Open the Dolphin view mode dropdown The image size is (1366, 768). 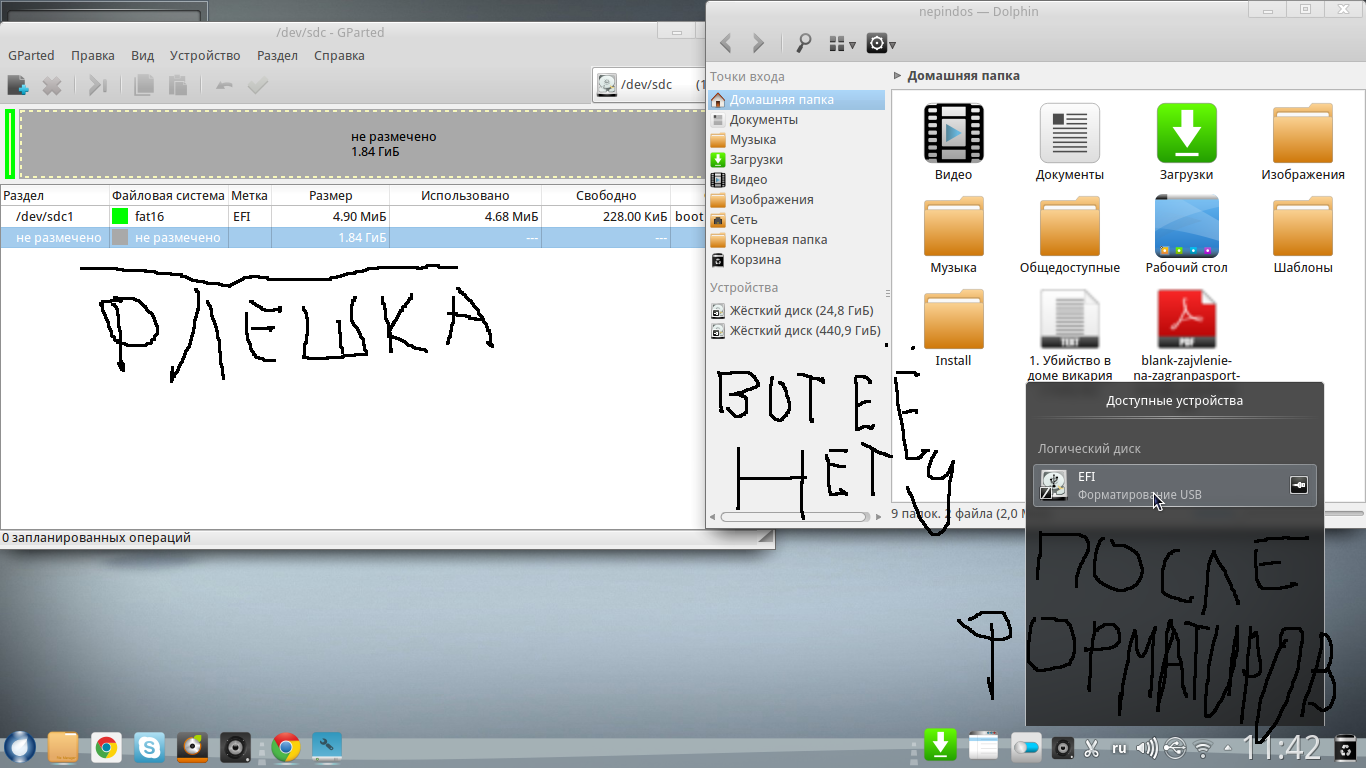click(842, 44)
